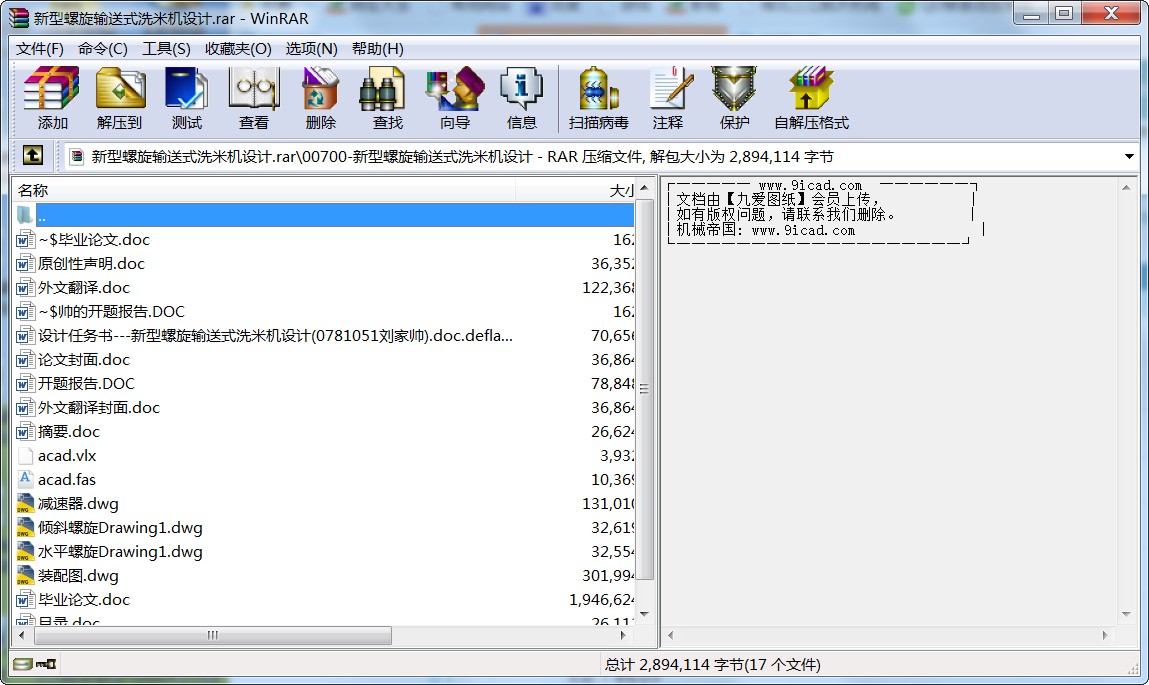The image size is (1149, 685).
Task: Click file list vertical scrollbar thumb
Action: 644,388
